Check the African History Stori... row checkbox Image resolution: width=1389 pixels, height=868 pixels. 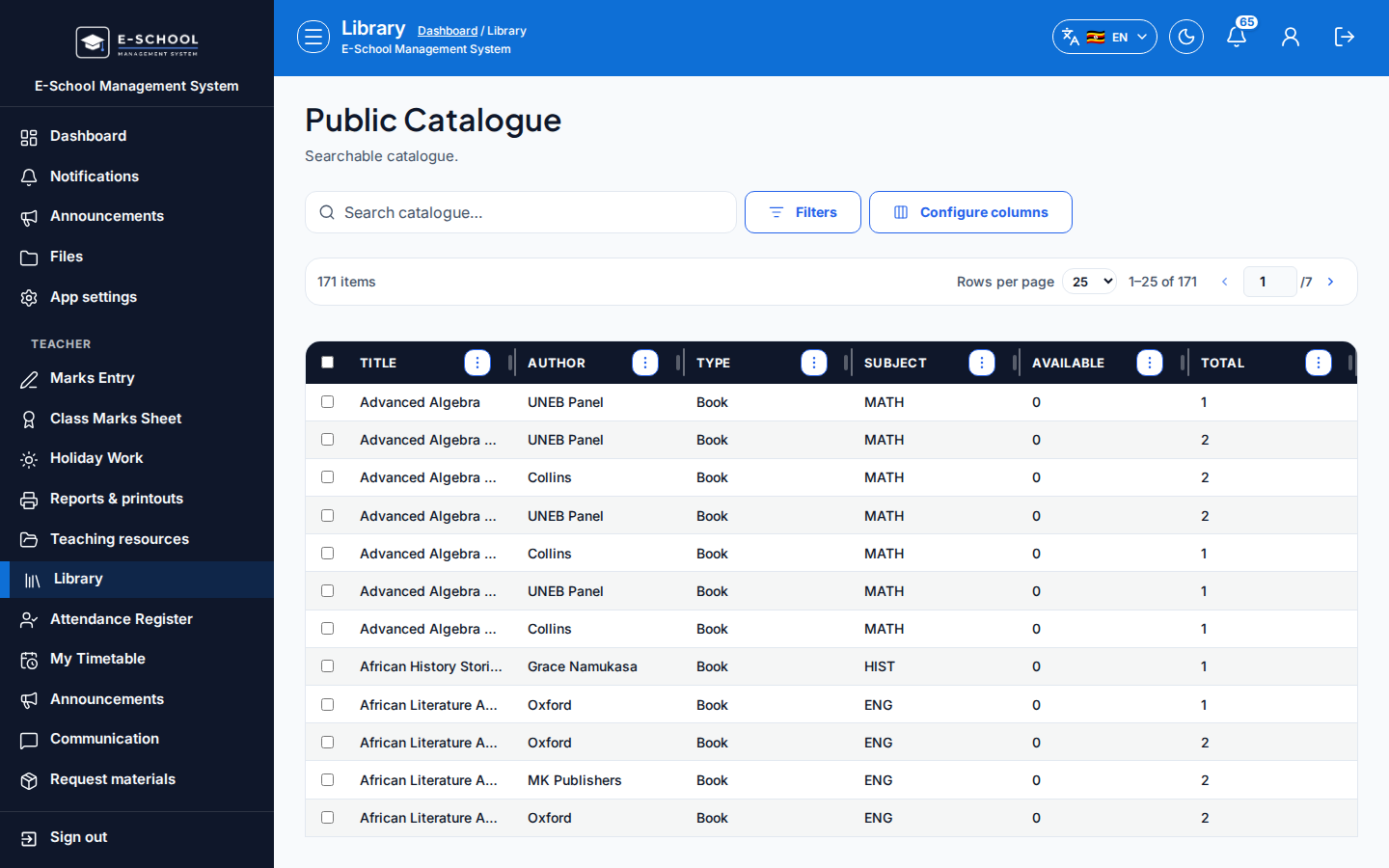pyautogui.click(x=328, y=666)
